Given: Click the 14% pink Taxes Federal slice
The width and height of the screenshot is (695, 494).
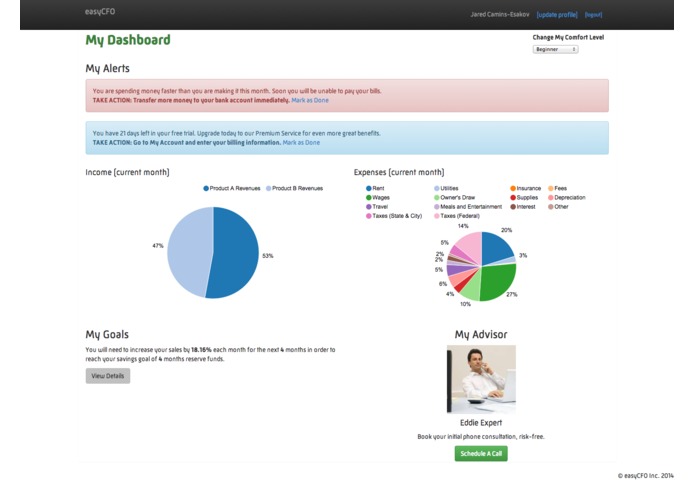Looking at the screenshot, I should tap(471, 245).
